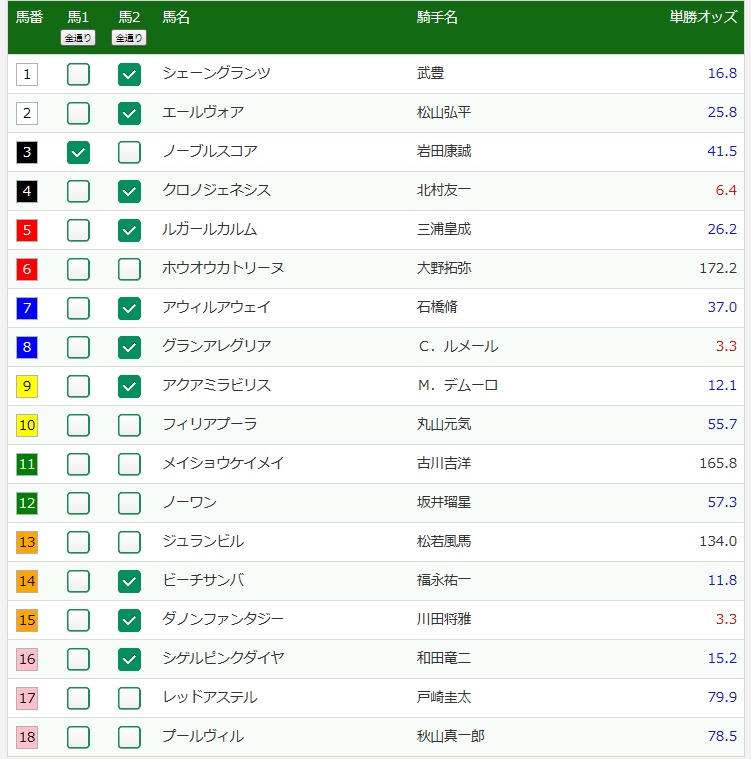Click the green number 11 badge

point(27,464)
